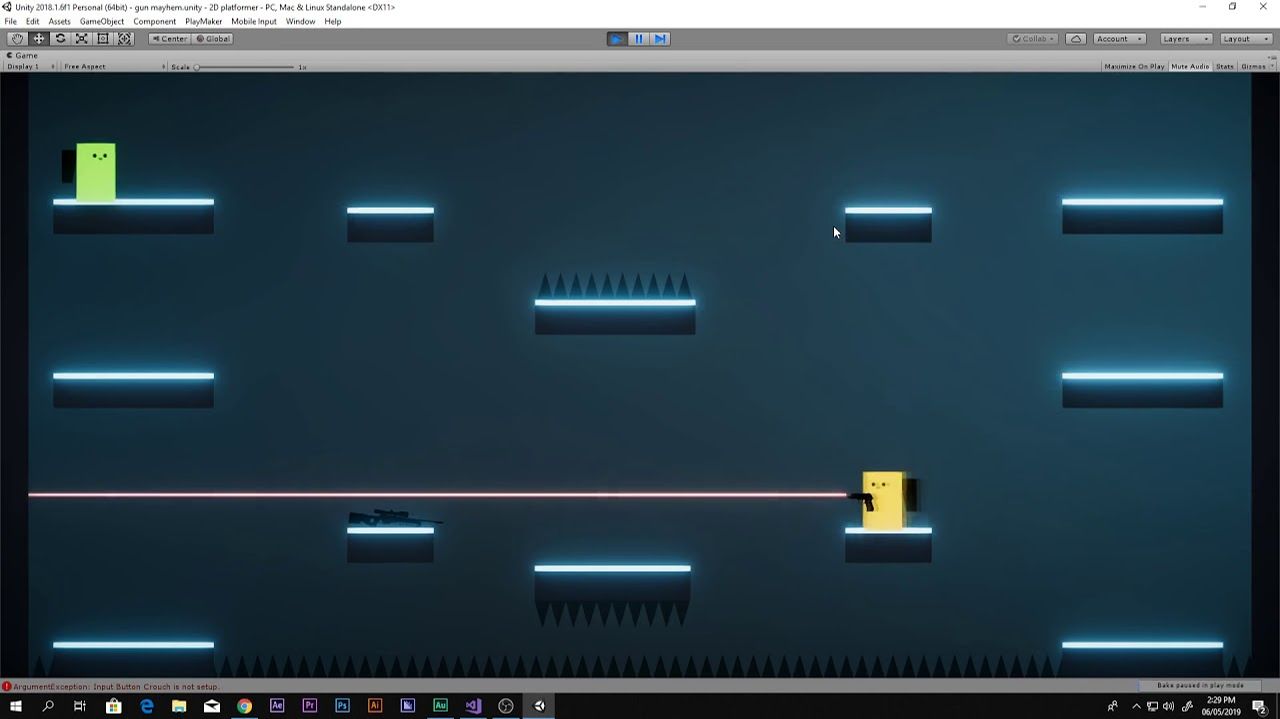Open Adobe Photoshop from taskbar
Viewport: 1280px width, 719px height.
point(342,706)
